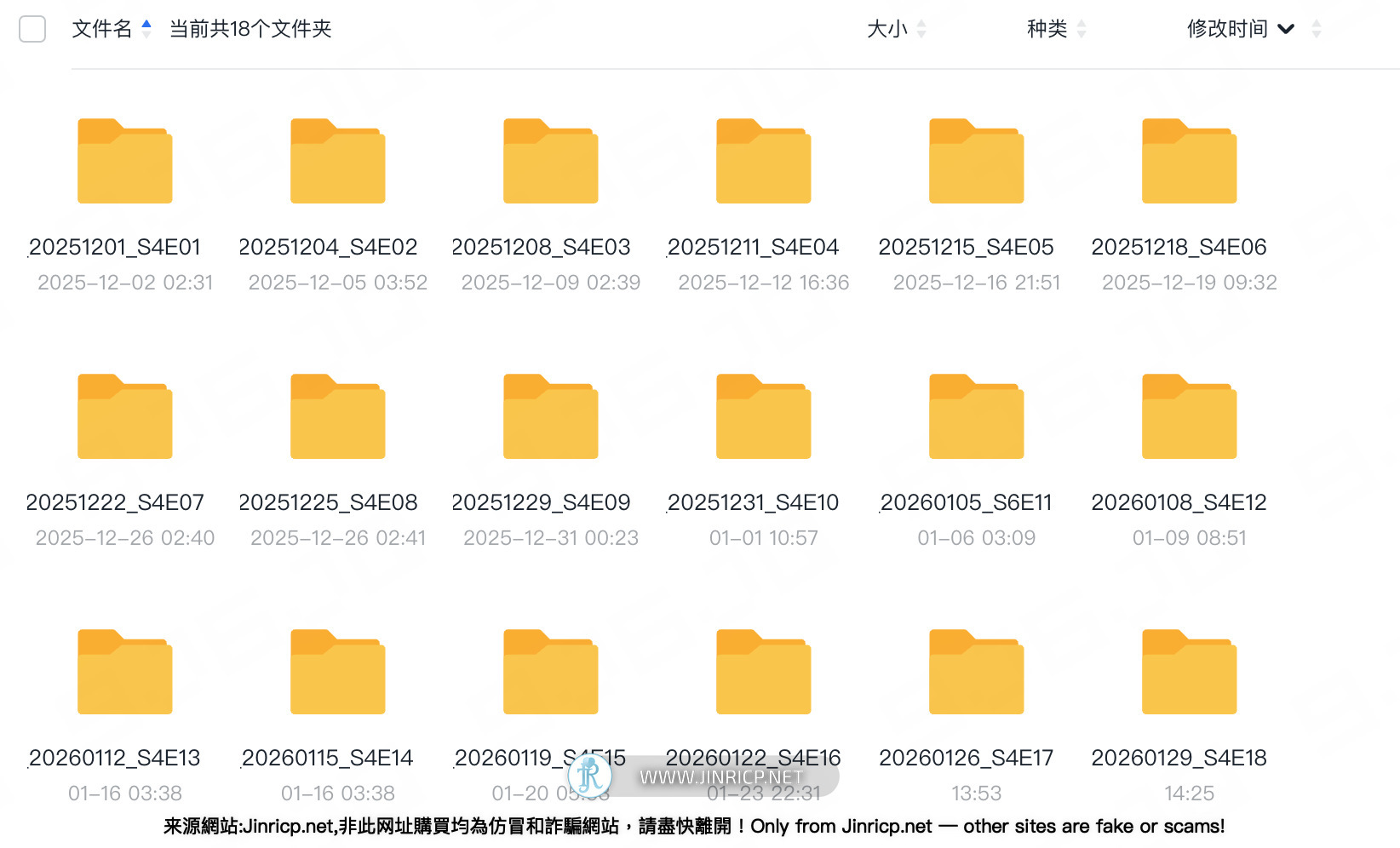Open the 20251222_S4E07 folder icon

(x=124, y=416)
